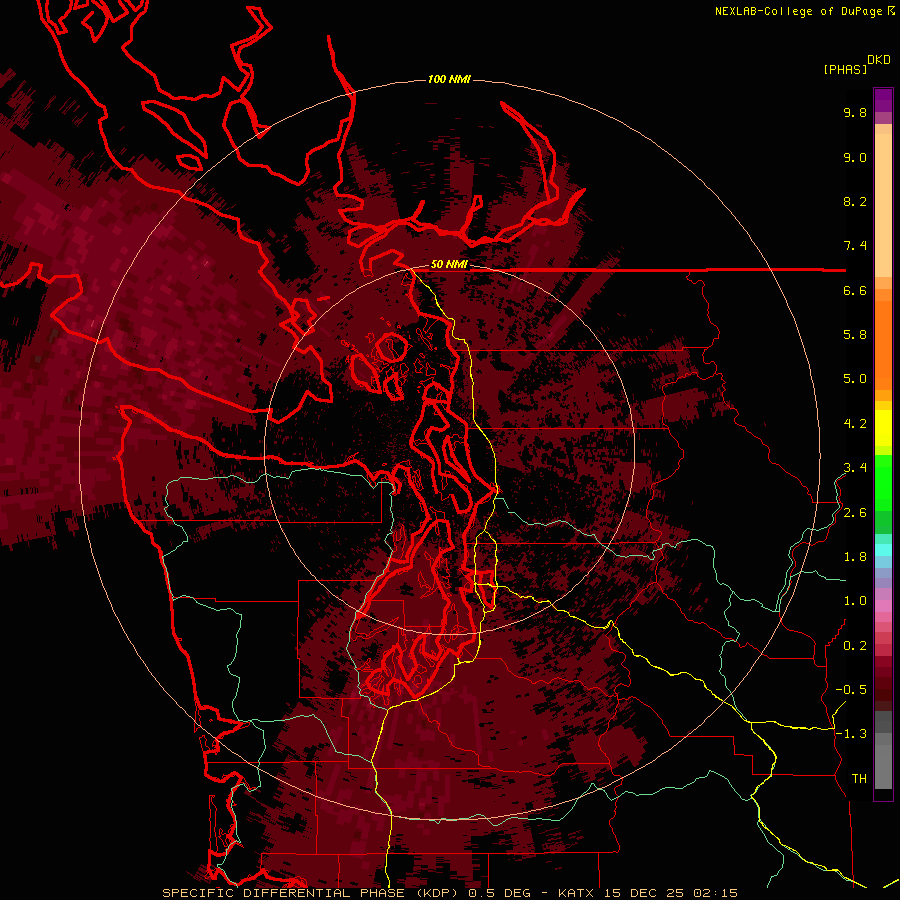Image resolution: width=900 pixels, height=900 pixels.
Task: Click the 7.4 scale value
Action: tap(855, 246)
